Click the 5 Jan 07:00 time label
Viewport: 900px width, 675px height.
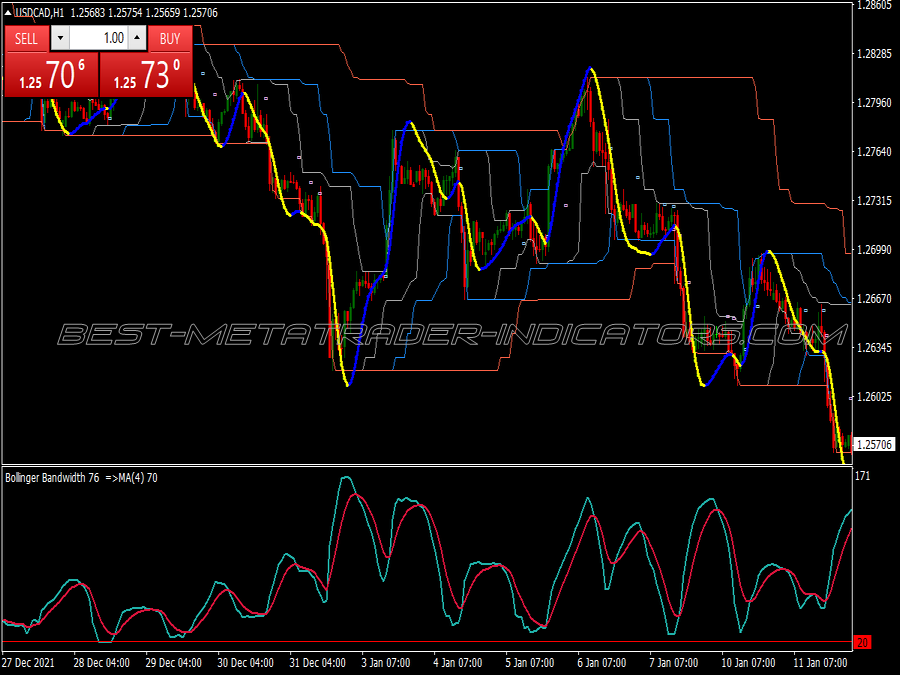(x=530, y=662)
